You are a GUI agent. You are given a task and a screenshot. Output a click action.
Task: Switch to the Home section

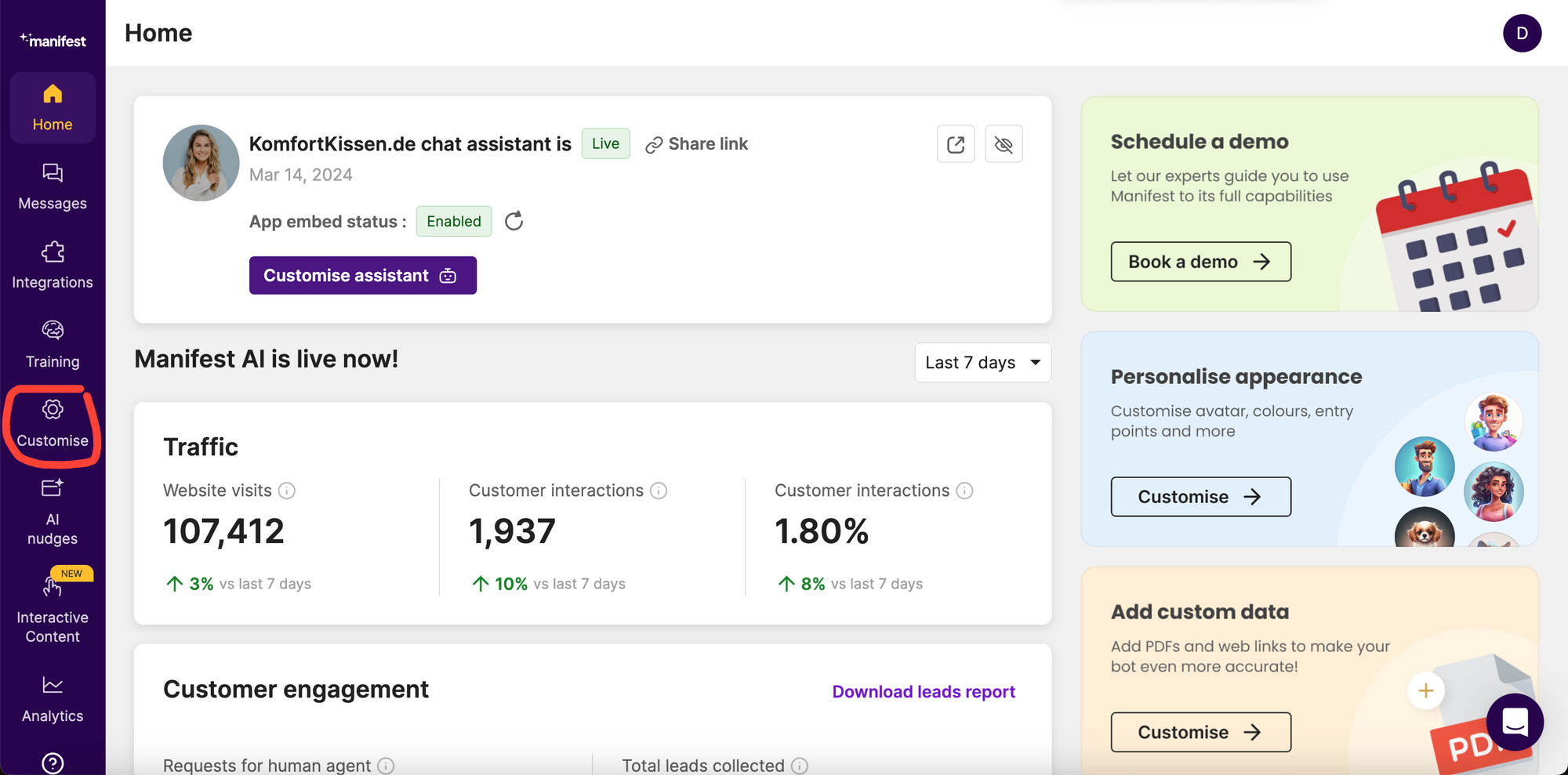pos(52,107)
